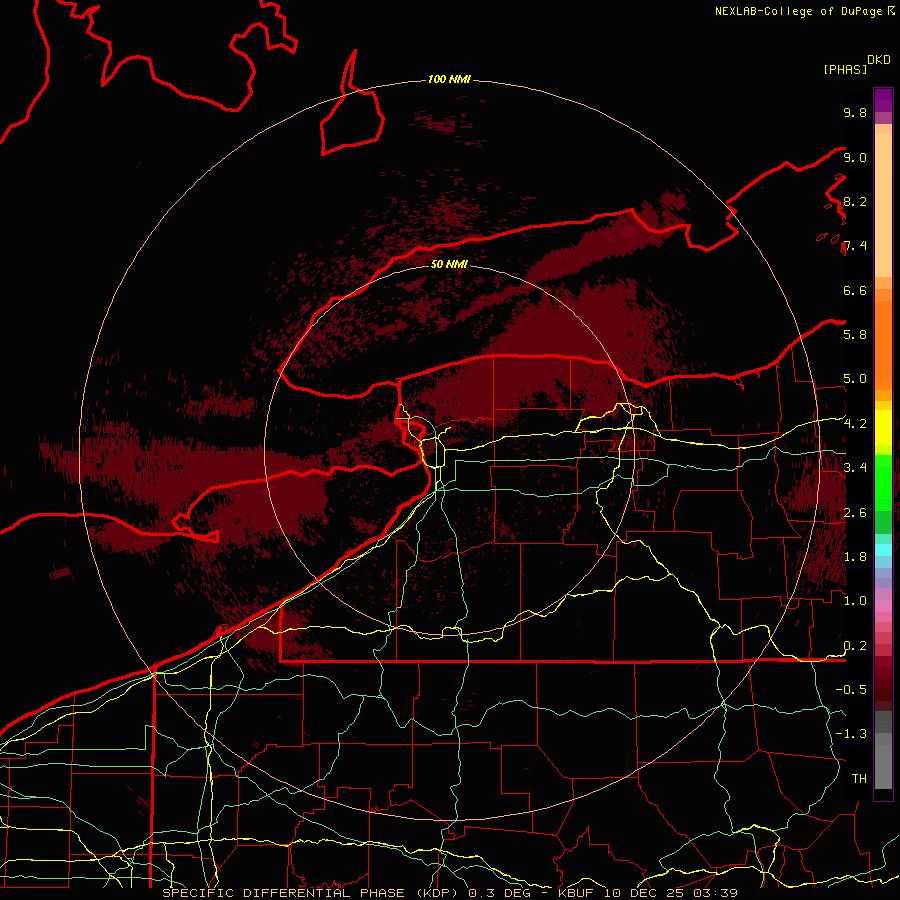Click the 9.8 value on the scale
This screenshot has width=900, height=900.
tap(855, 112)
